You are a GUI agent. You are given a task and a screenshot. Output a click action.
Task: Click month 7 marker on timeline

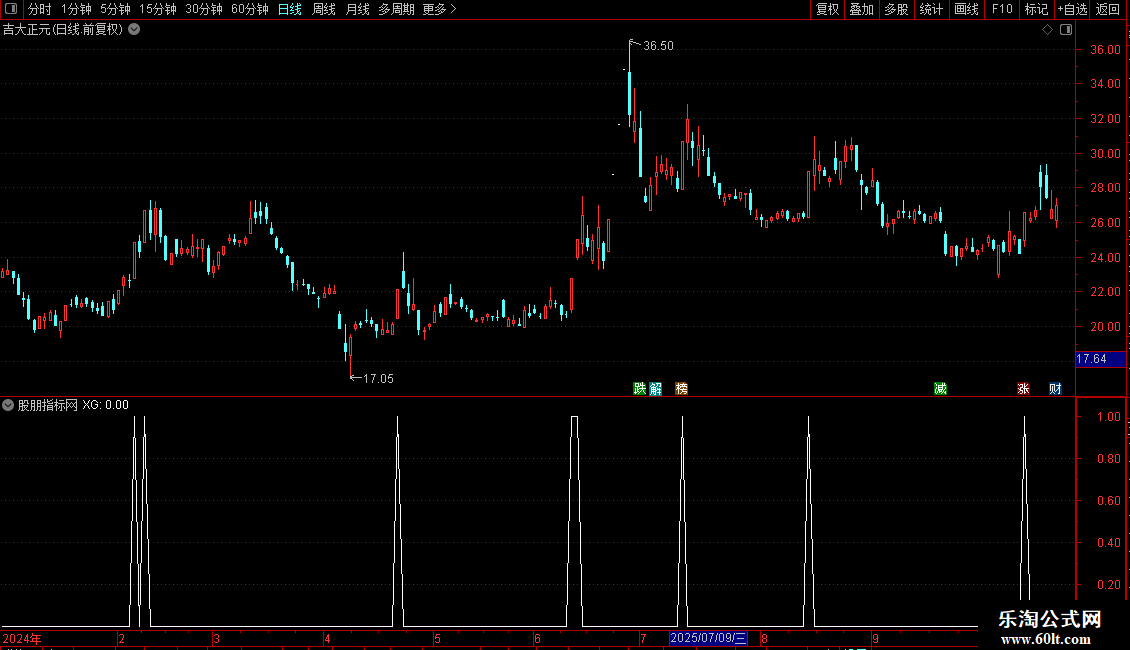(x=643, y=638)
